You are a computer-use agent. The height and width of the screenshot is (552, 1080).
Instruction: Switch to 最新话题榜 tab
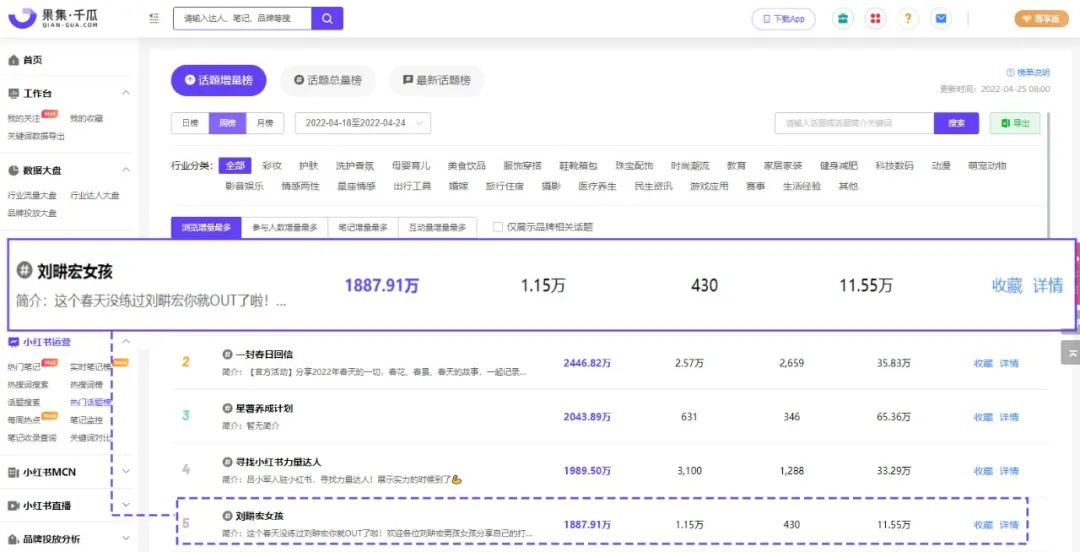coord(437,81)
